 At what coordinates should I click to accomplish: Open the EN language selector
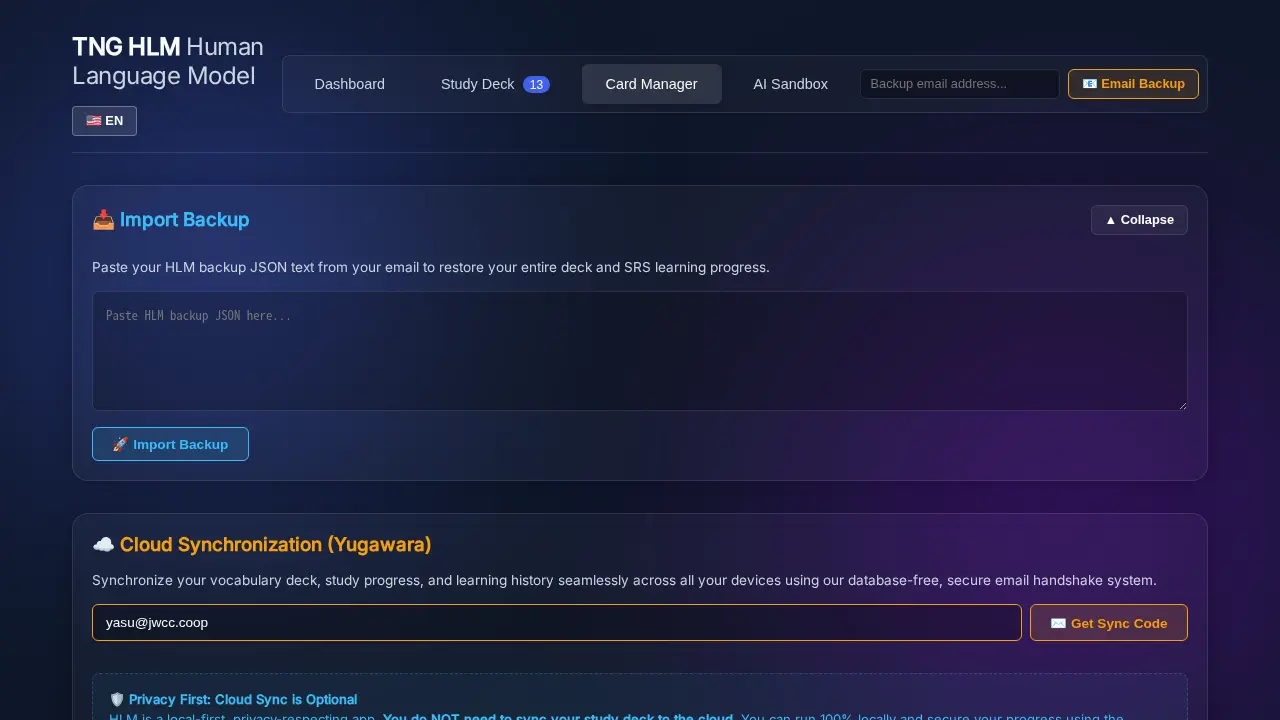tap(104, 121)
